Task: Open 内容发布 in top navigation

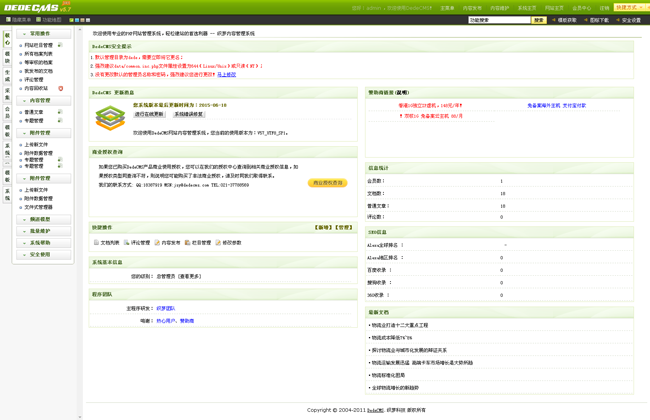Action: pos(472,8)
